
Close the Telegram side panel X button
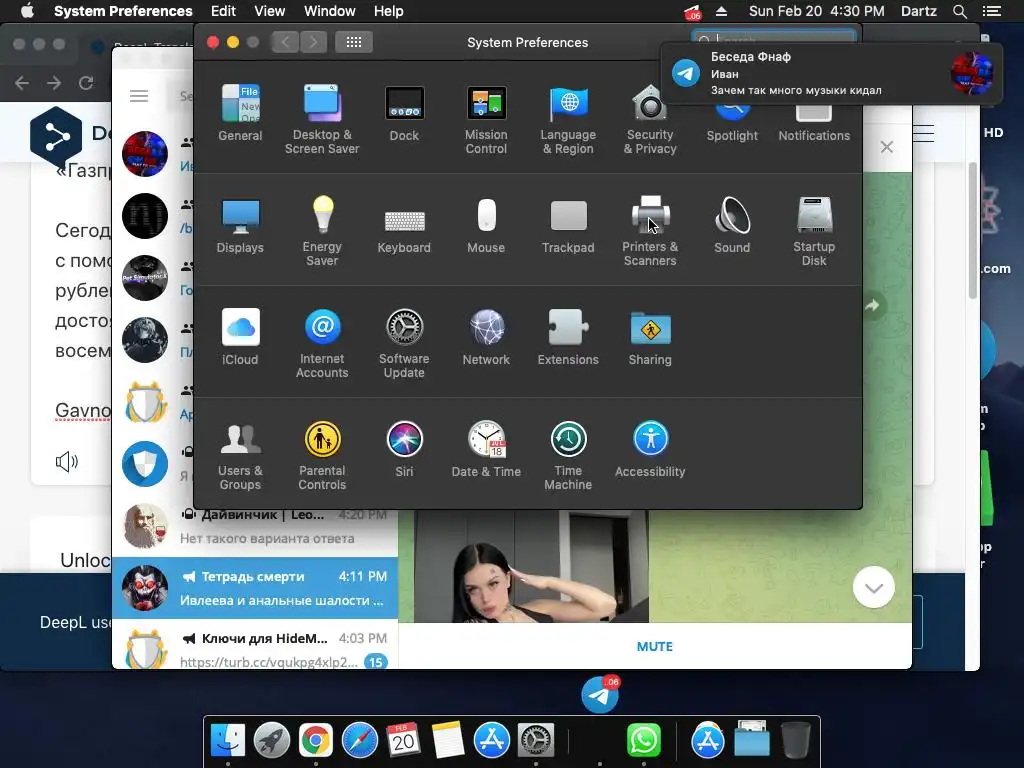(886, 147)
